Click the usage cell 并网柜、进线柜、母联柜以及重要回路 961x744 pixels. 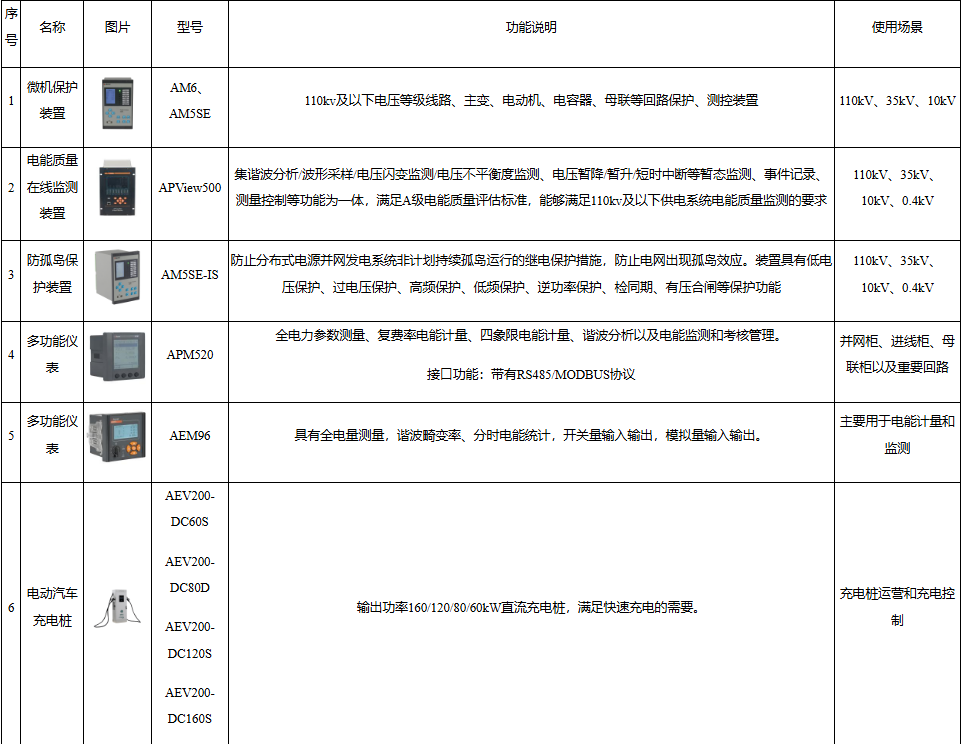(897, 354)
